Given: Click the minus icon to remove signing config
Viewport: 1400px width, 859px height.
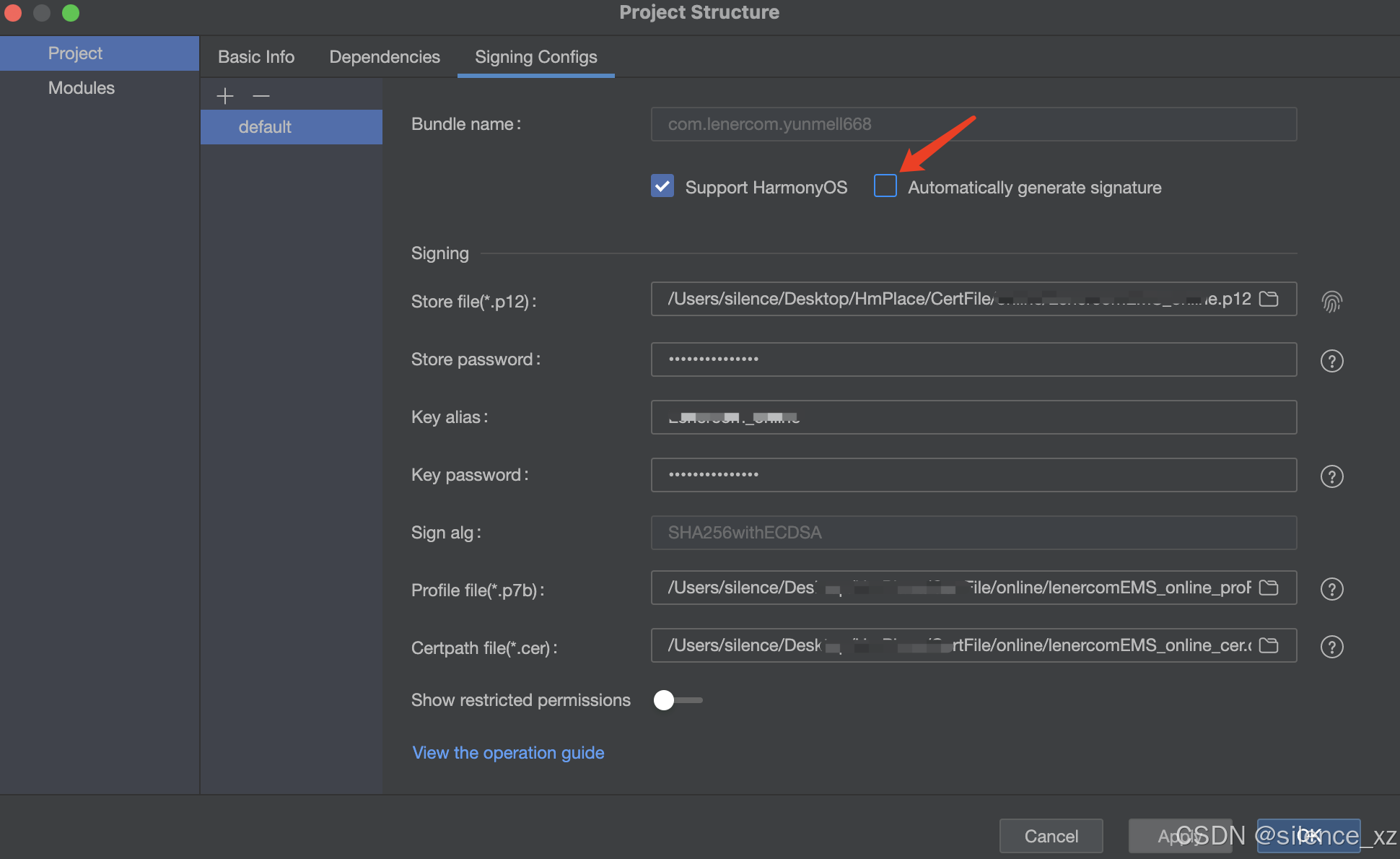Looking at the screenshot, I should pos(261,96).
